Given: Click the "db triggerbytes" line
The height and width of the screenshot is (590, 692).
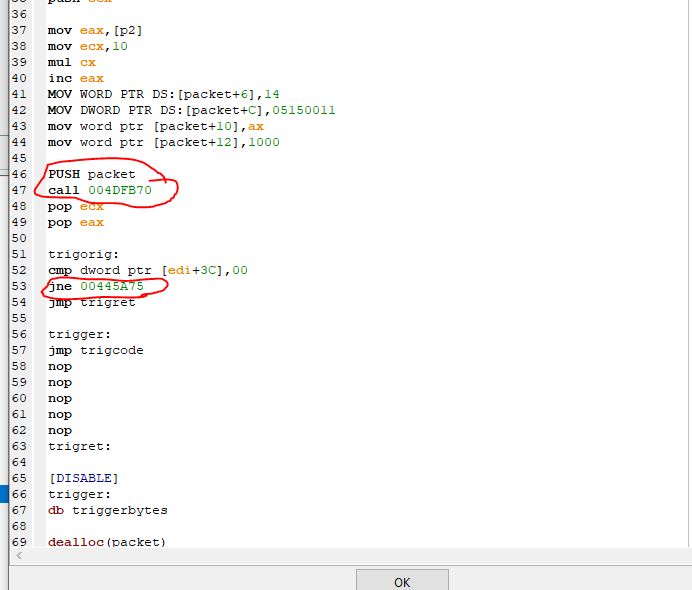Looking at the screenshot, I should [x=107, y=510].
